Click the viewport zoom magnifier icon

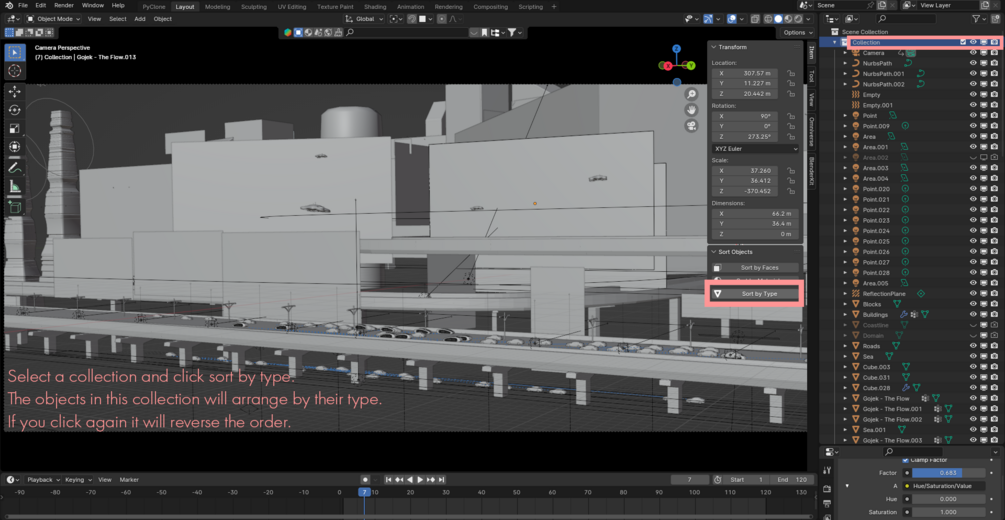tap(692, 94)
